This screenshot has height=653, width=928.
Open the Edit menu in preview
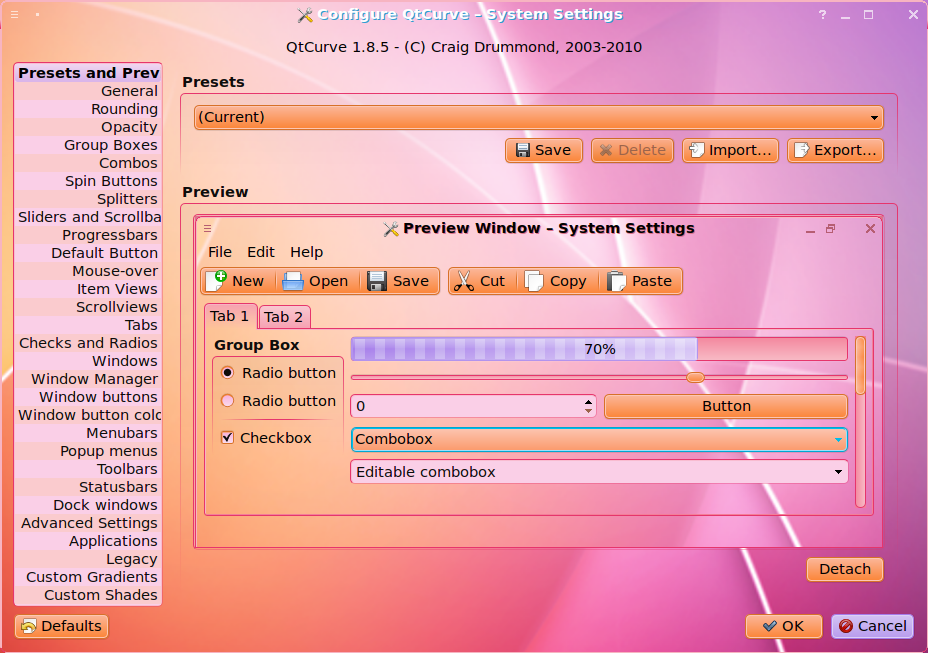click(x=261, y=252)
